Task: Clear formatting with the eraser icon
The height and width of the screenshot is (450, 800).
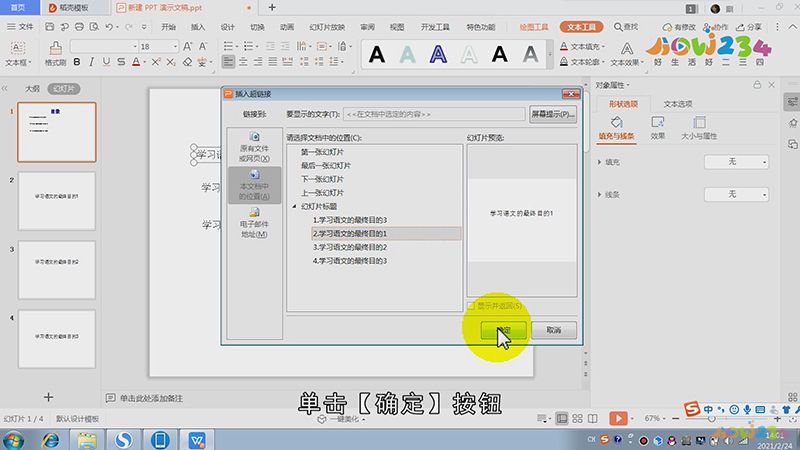Action: [x=187, y=62]
